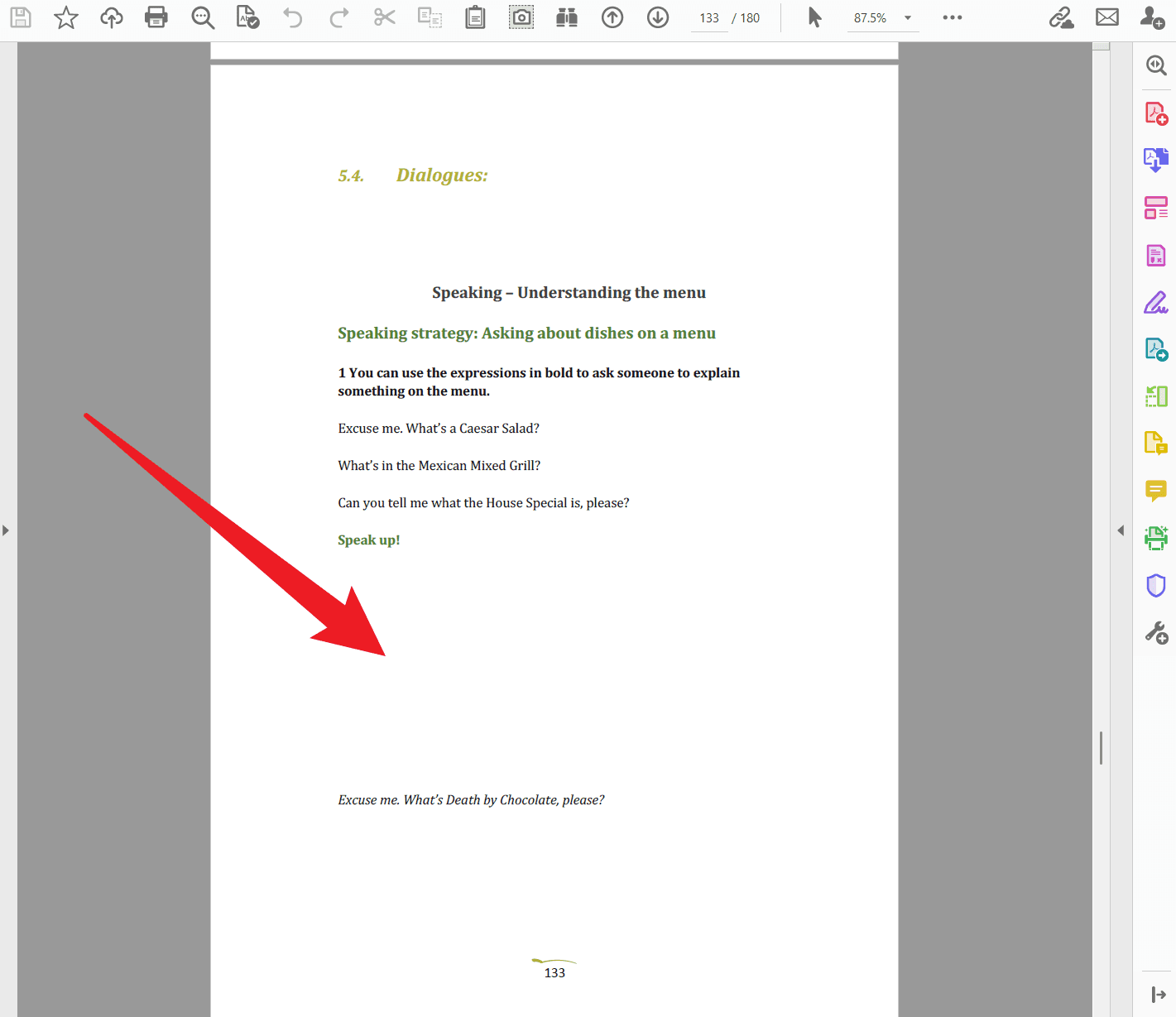Open the Fill & Sign pen tool
1176x1017 pixels.
click(1156, 303)
